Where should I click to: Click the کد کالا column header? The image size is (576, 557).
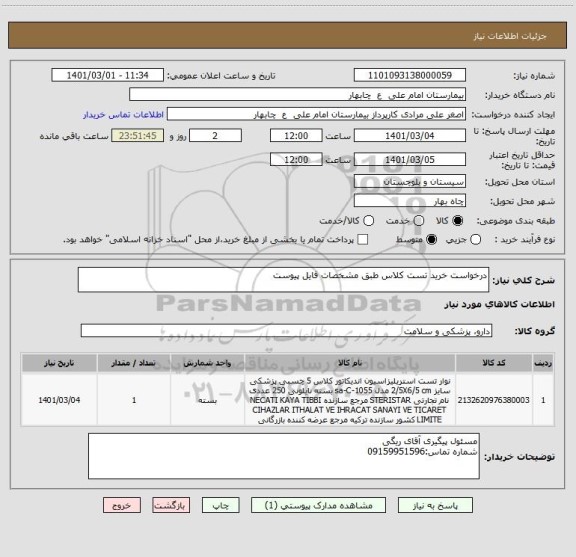coord(494,363)
